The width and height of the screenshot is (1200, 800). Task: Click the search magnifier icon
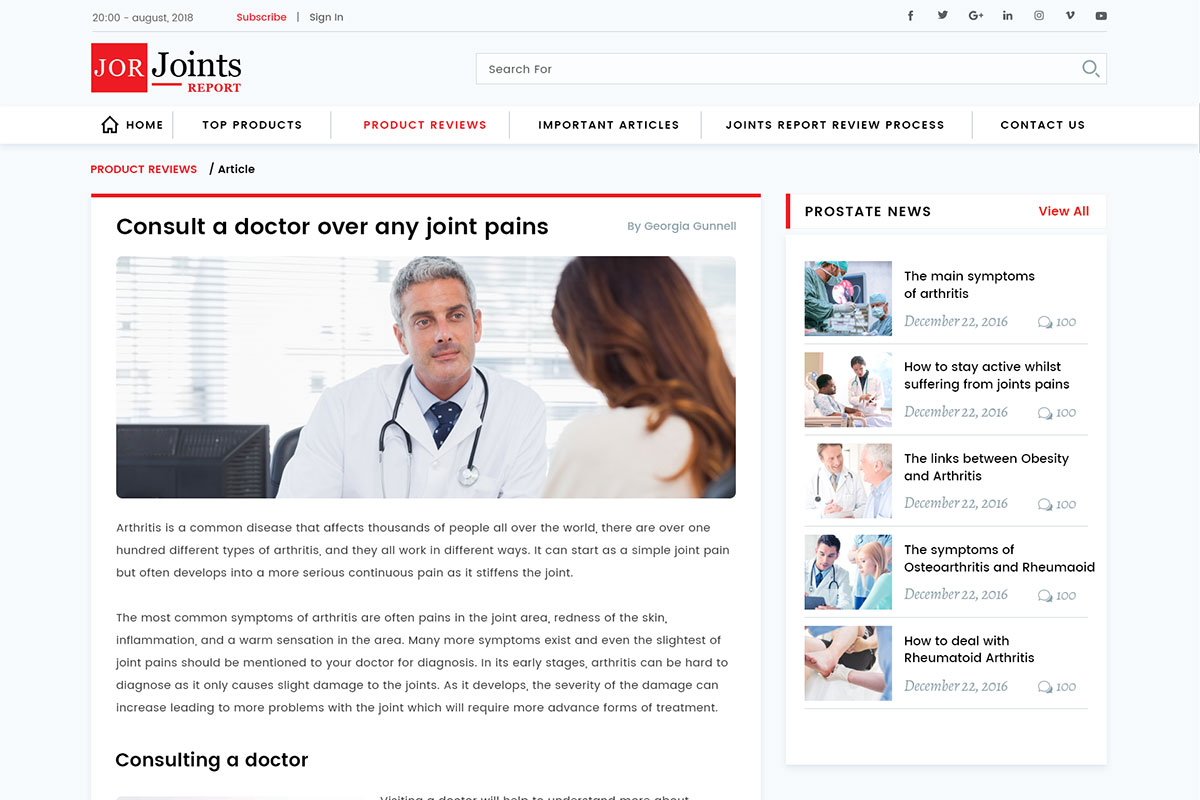tap(1090, 68)
